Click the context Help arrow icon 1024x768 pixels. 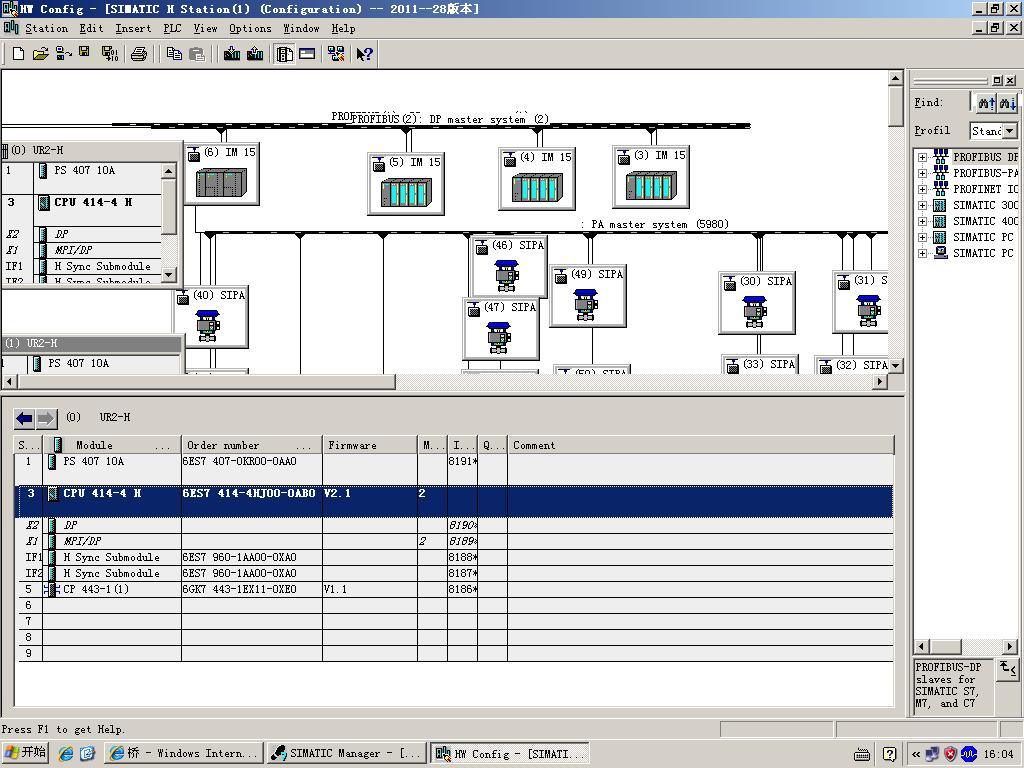[364, 54]
